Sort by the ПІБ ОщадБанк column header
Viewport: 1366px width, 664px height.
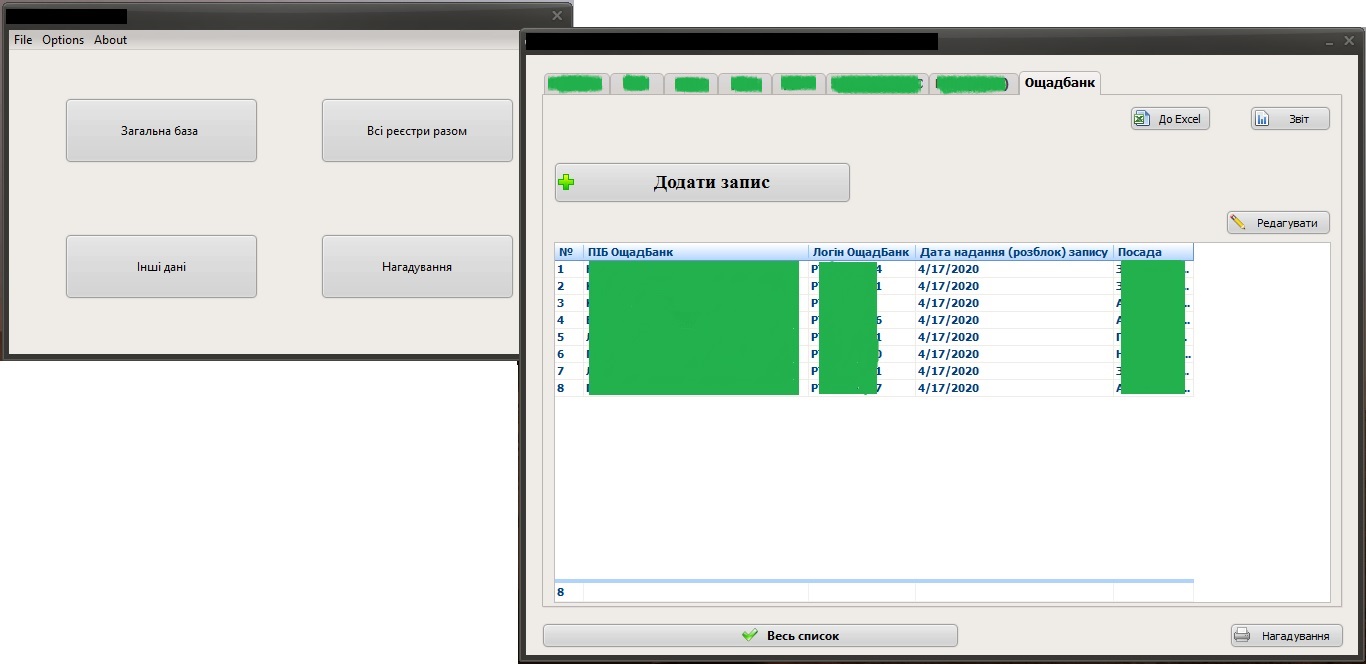[x=696, y=252]
